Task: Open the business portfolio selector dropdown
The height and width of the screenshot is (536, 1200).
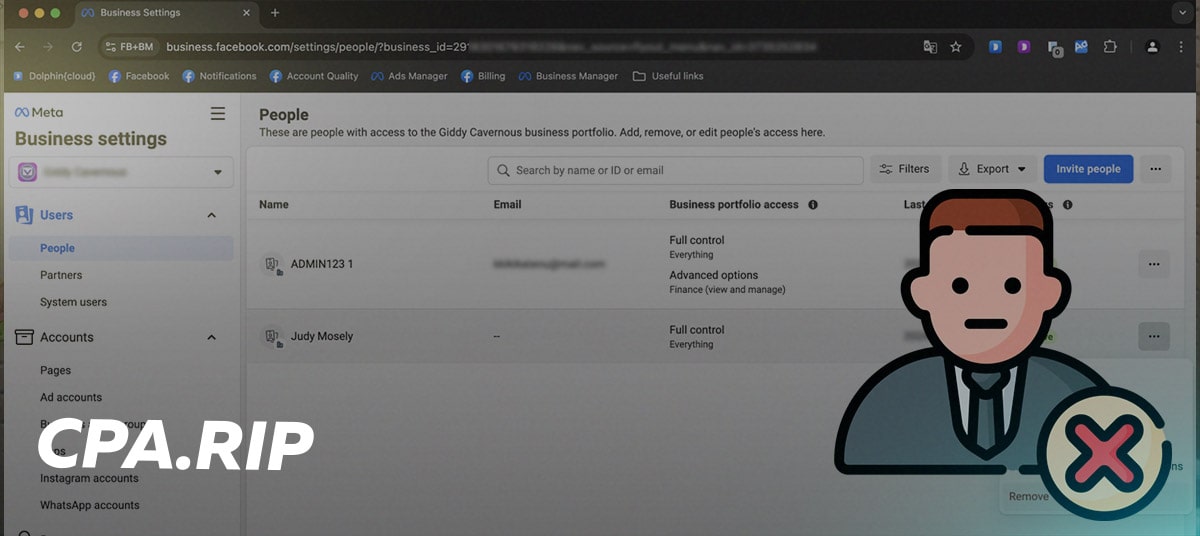Action: [121, 172]
